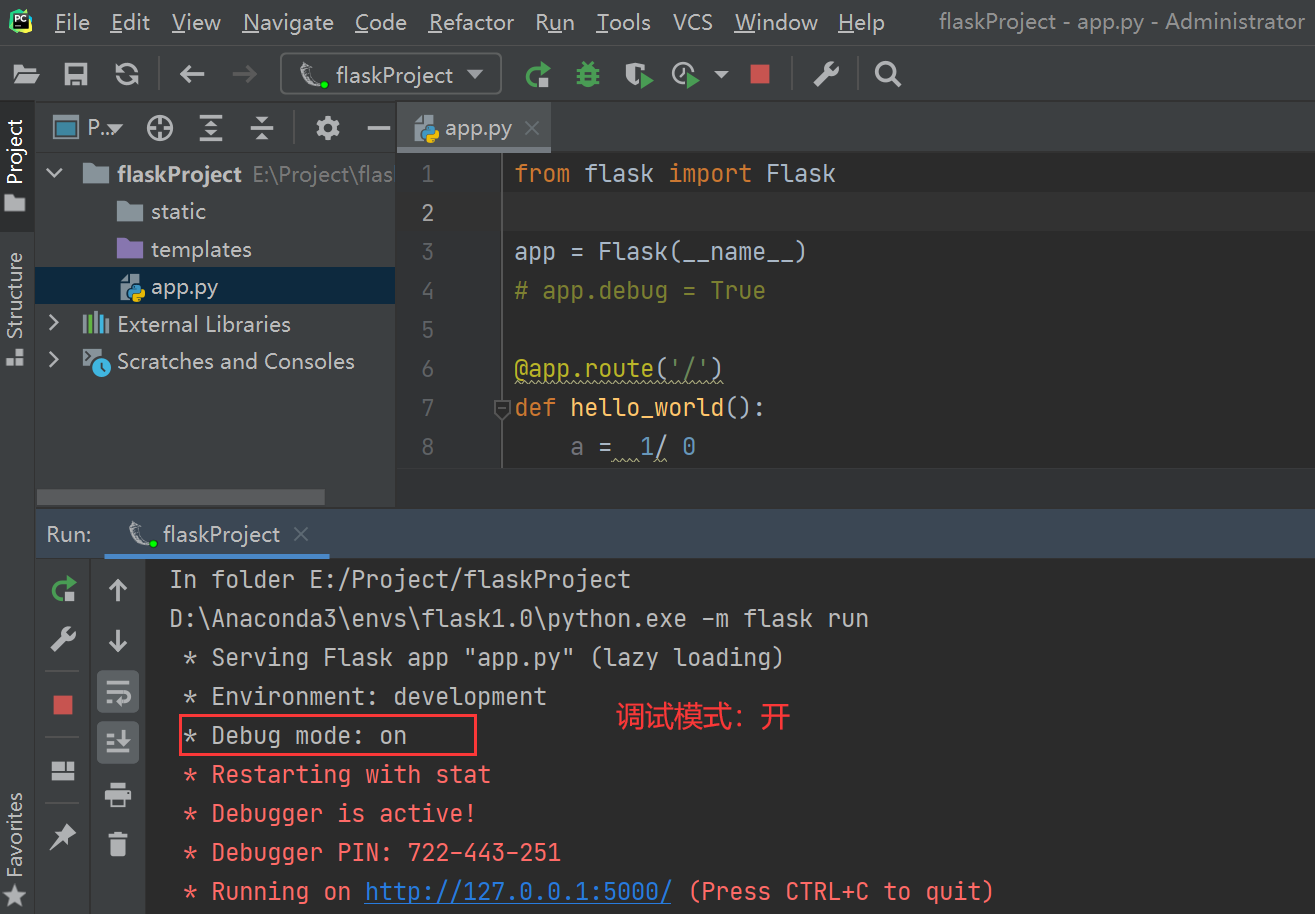Click the up arrow in Run console
The height and width of the screenshot is (914, 1315).
pos(118,590)
